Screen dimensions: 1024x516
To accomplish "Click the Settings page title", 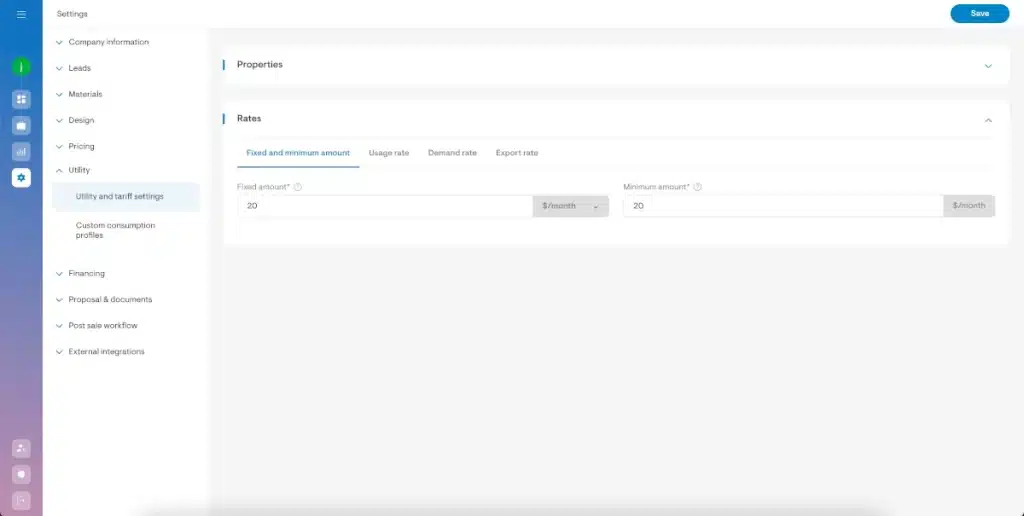I will [x=72, y=14].
